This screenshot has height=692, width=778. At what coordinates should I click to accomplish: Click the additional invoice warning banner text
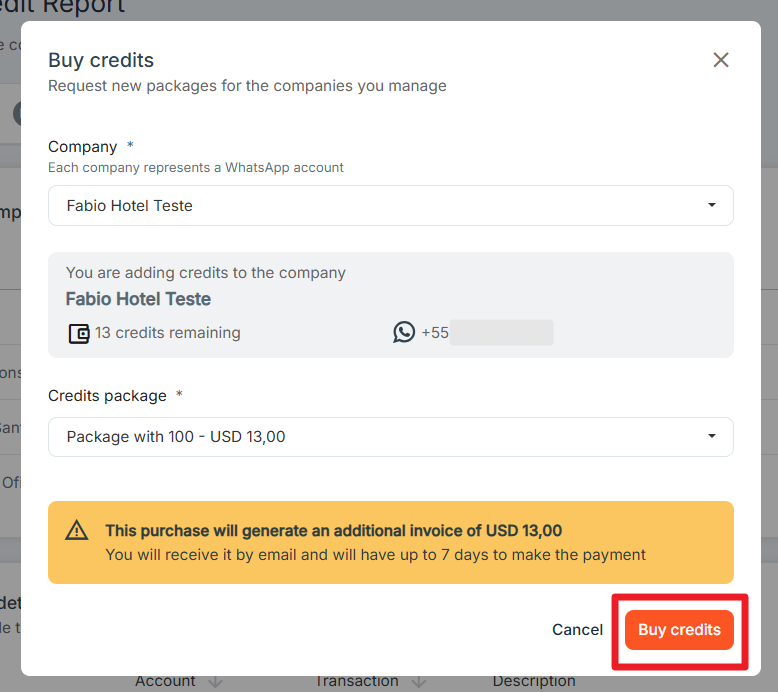[x=333, y=530]
